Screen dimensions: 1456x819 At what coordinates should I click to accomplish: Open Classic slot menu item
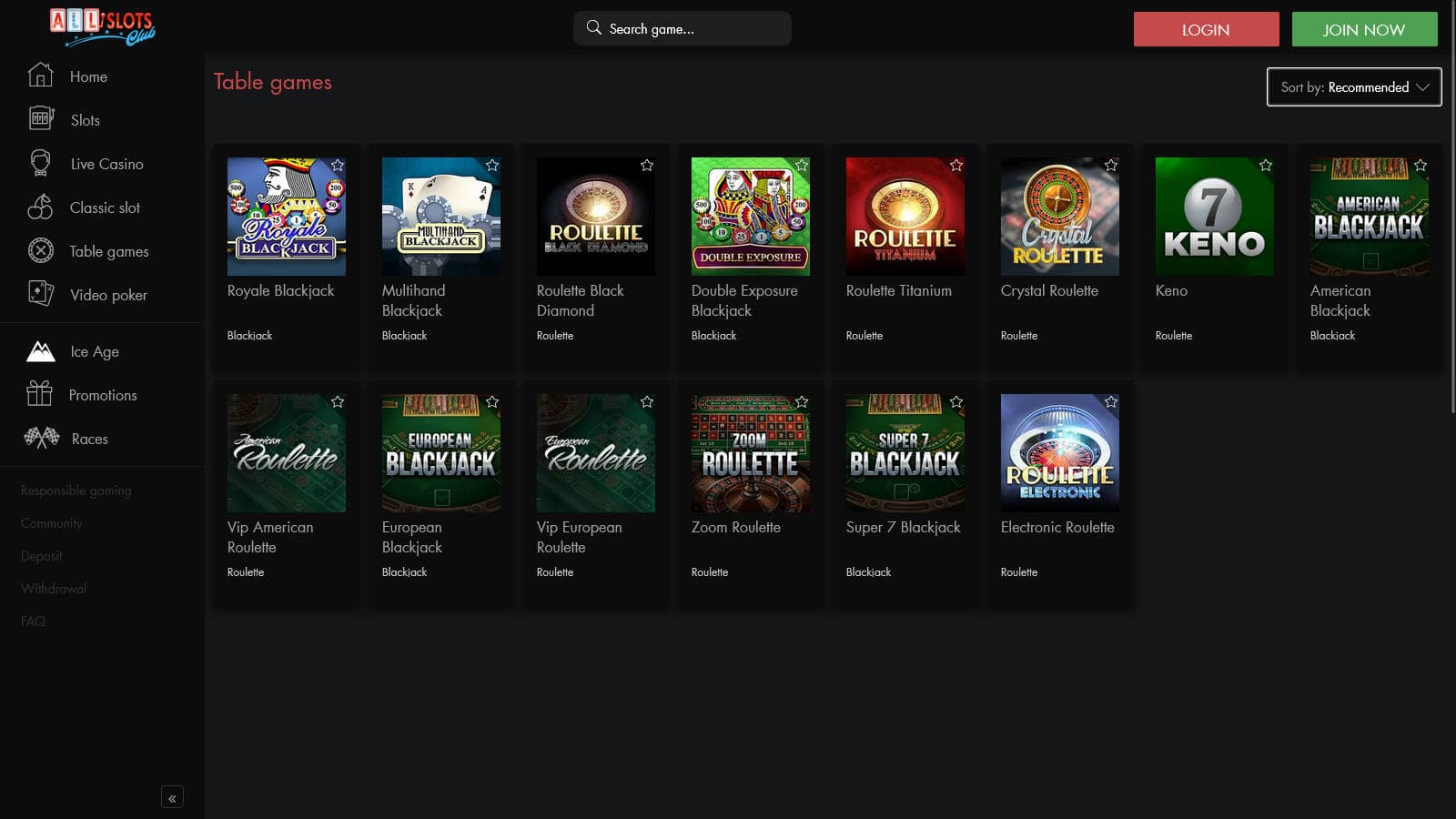[106, 207]
